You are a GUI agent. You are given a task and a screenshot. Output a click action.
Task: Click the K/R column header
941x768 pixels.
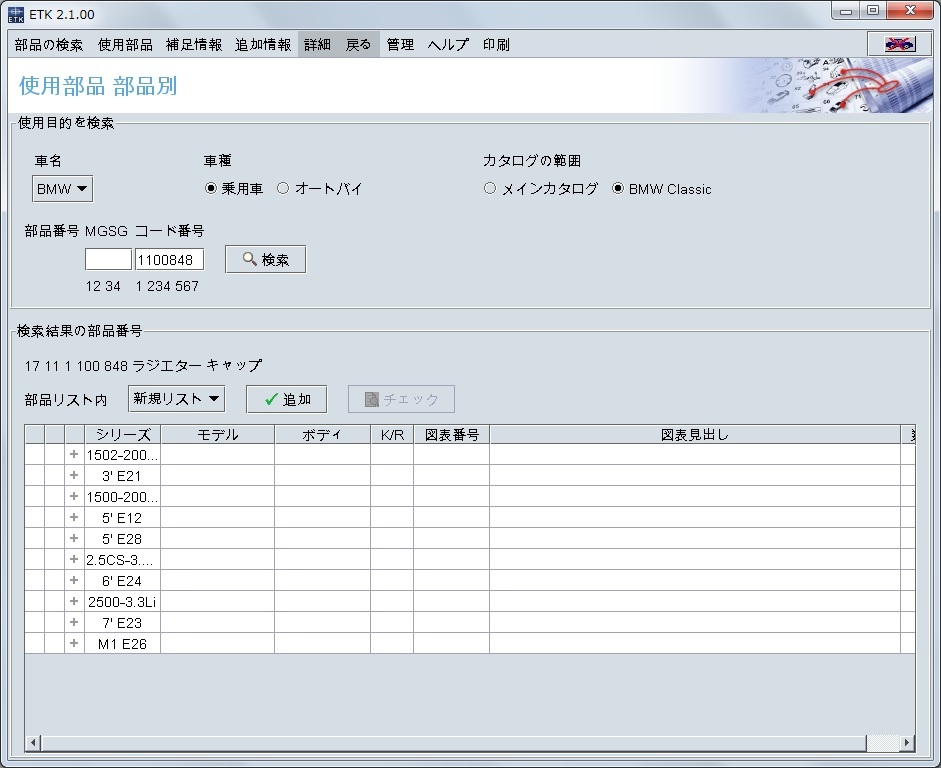[392, 434]
